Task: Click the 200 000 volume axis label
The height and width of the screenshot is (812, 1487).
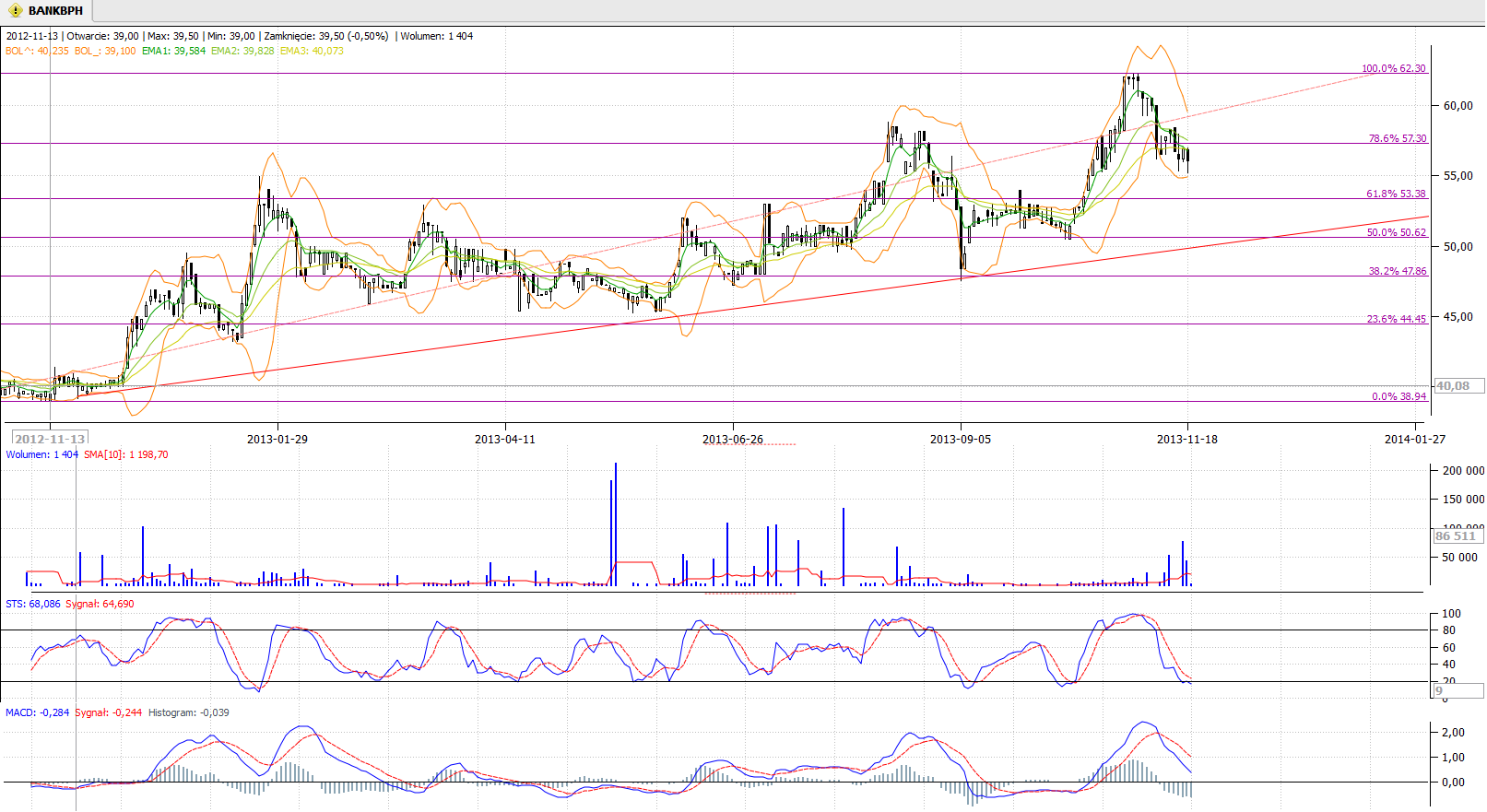Action: point(1463,471)
